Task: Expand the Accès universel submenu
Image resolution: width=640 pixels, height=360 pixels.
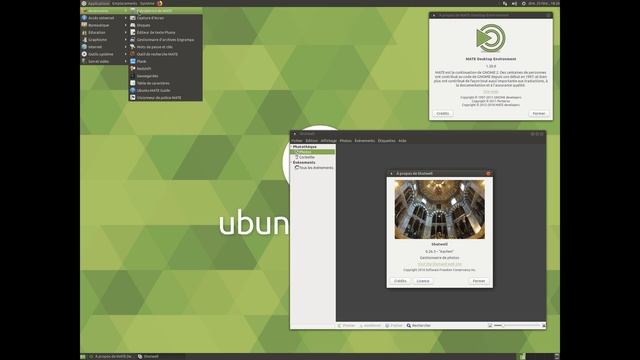Action: point(105,18)
